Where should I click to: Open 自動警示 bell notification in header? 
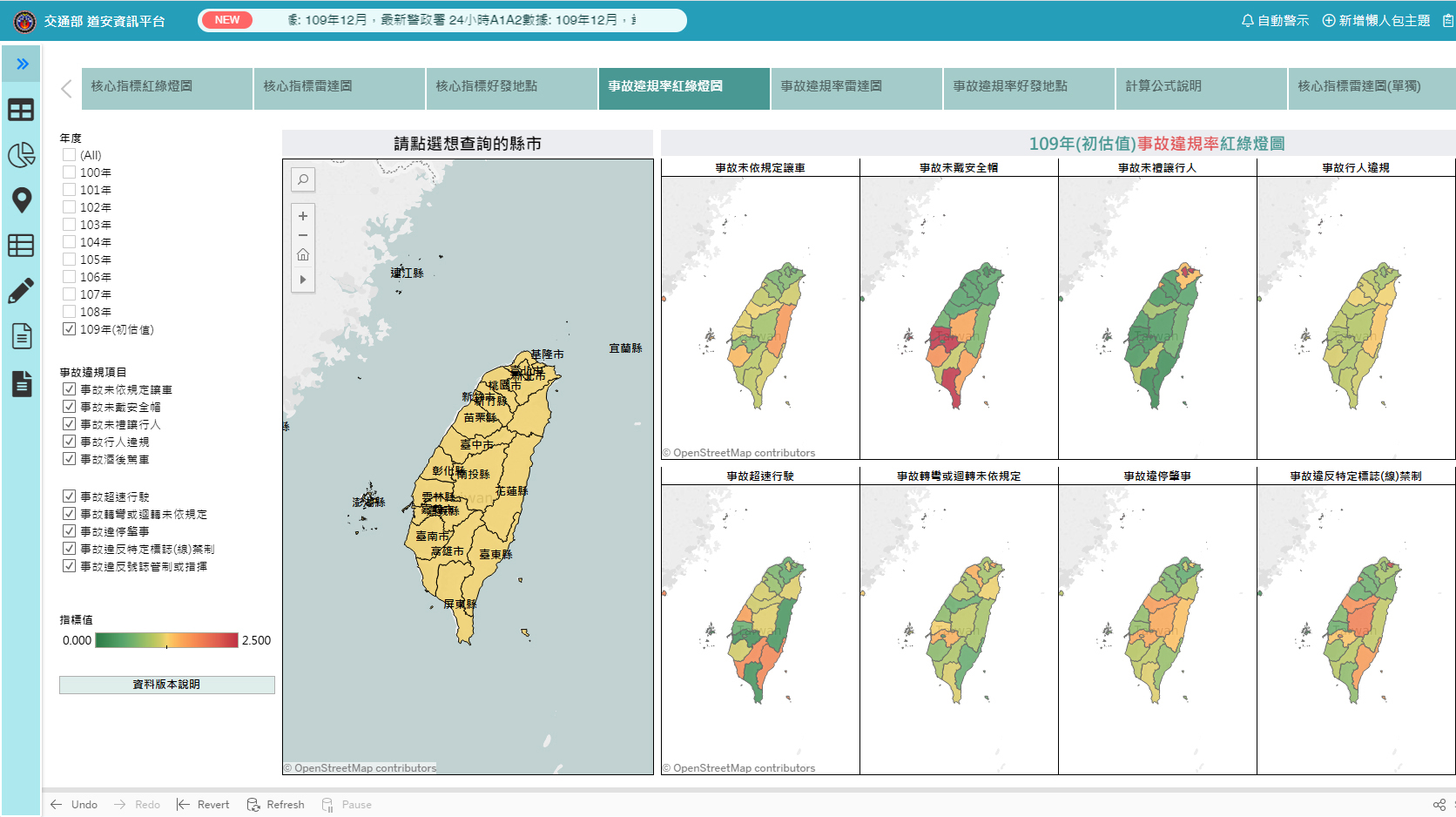1275,21
